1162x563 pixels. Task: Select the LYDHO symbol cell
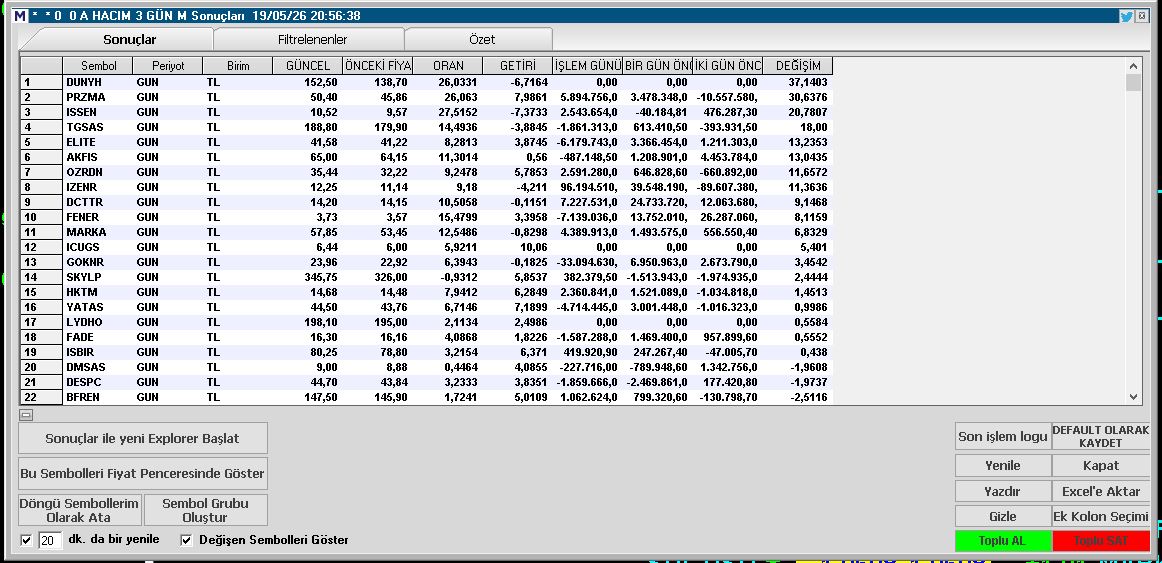tap(98, 322)
